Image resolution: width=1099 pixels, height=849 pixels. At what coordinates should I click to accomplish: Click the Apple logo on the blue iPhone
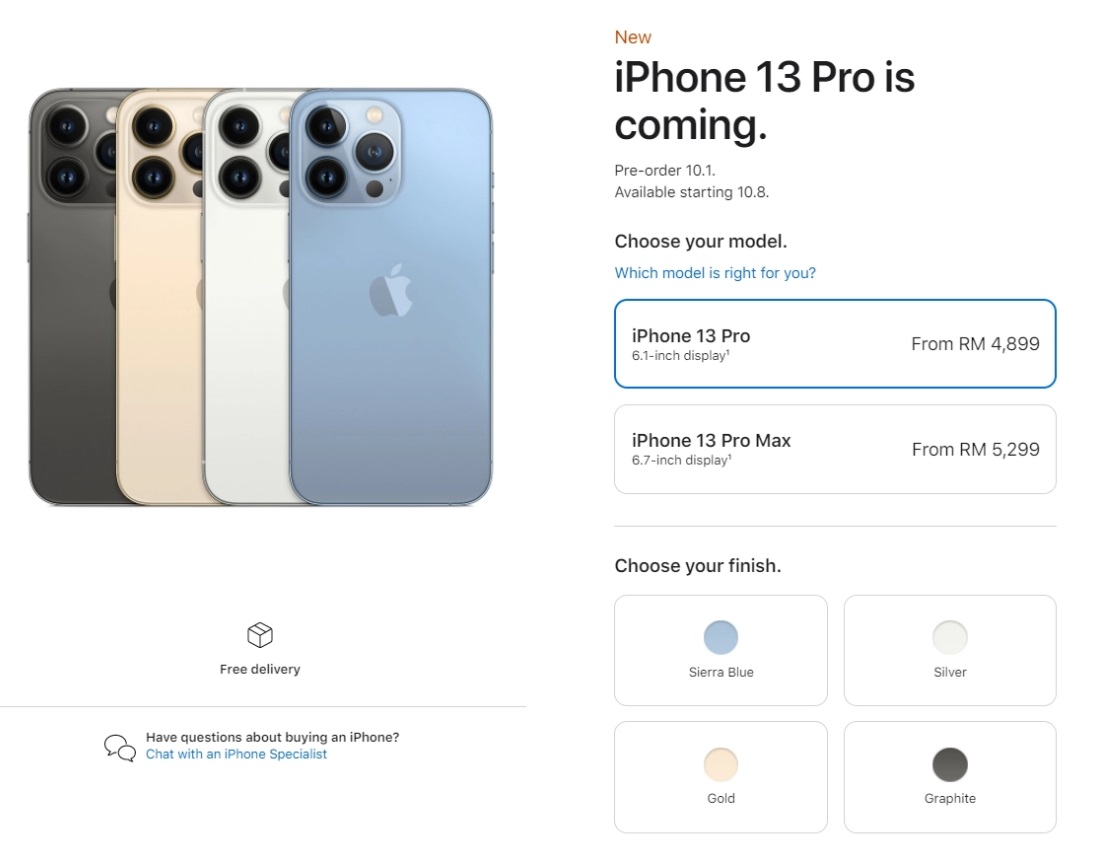pyautogui.click(x=391, y=291)
